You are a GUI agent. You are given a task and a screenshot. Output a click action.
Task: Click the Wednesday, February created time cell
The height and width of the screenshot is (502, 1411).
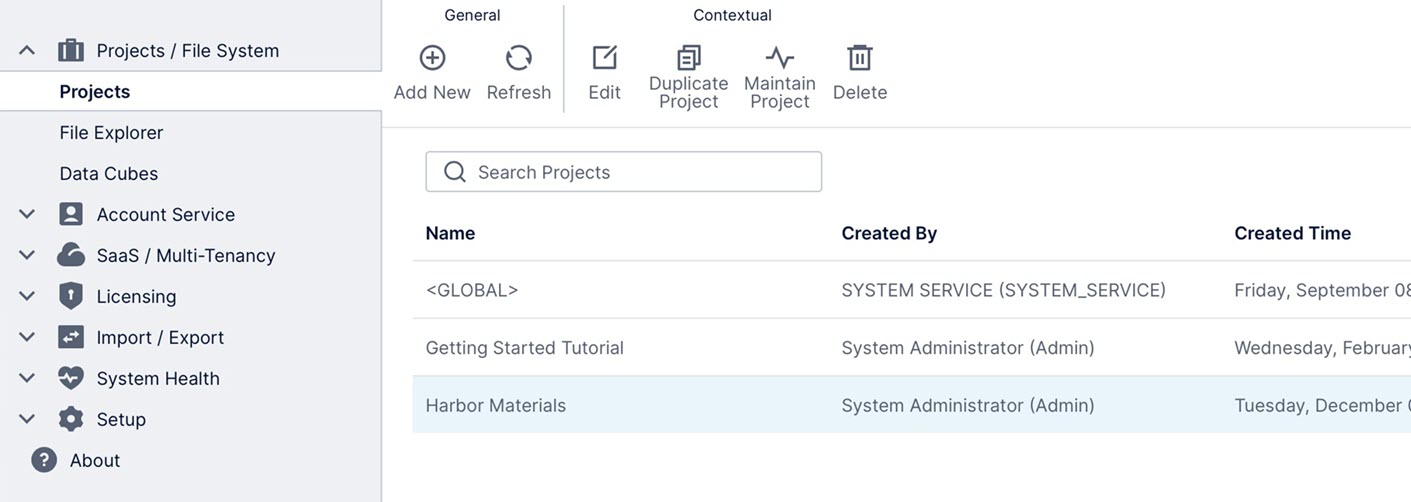[x=1322, y=348]
